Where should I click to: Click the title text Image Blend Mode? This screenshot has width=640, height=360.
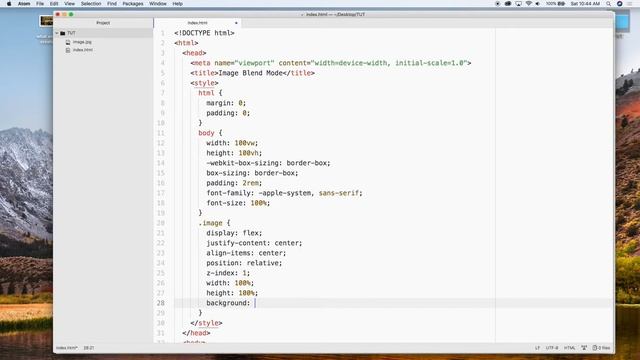pyautogui.click(x=251, y=73)
